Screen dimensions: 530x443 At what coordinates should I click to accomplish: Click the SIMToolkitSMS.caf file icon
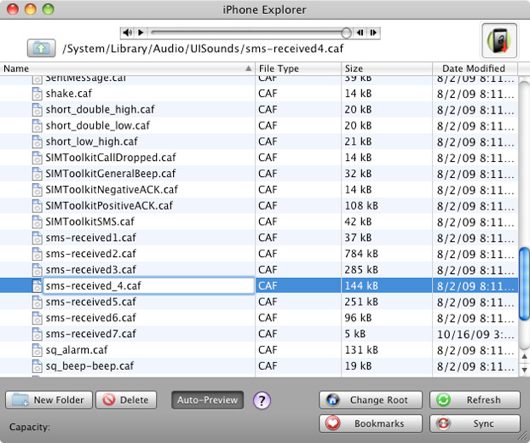tap(37, 222)
